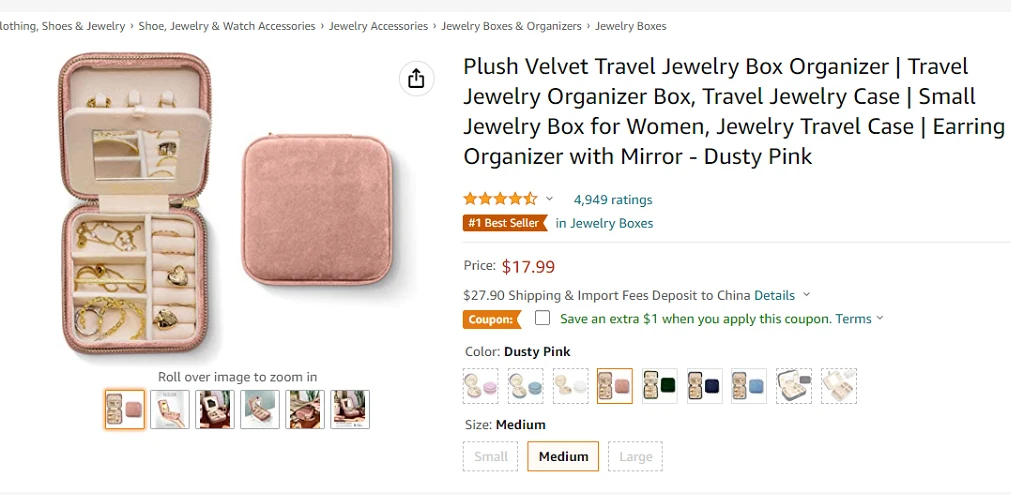The image size is (1011, 495).
Task: Expand coupon Terms chevron
Action: pos(880,319)
